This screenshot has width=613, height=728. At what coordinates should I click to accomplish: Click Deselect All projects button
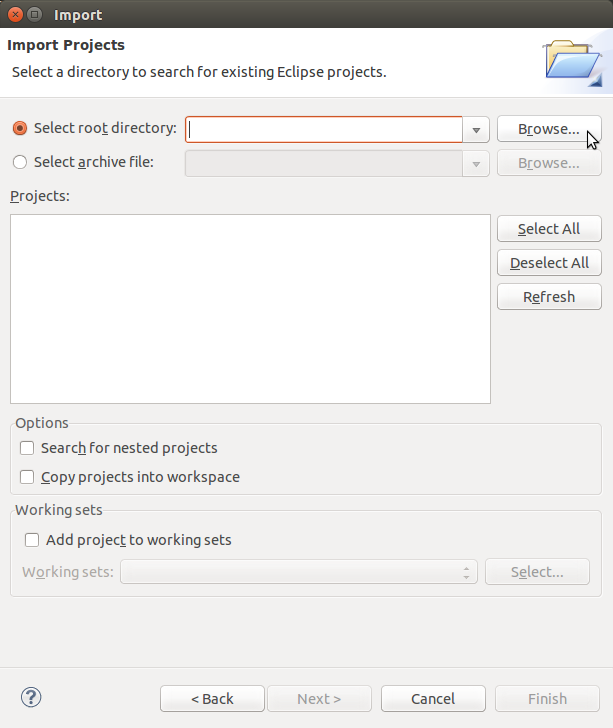pos(549,263)
